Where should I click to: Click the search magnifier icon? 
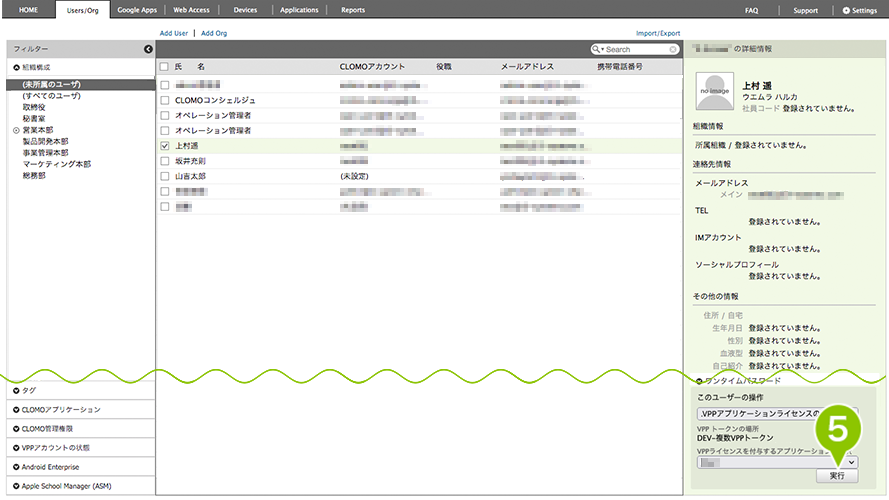[597, 49]
